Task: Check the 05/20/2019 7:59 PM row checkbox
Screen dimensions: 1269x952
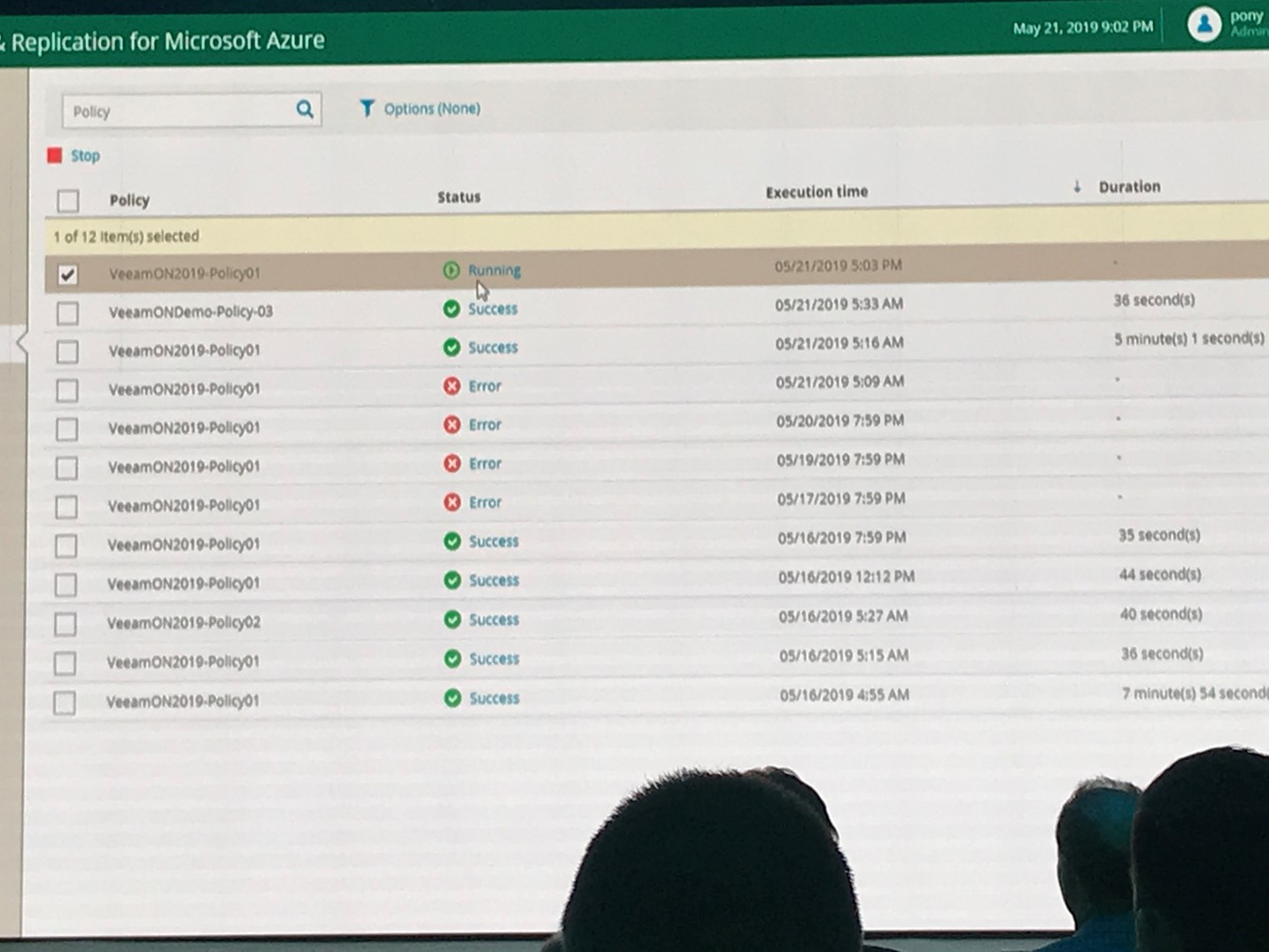Action: 66,430
